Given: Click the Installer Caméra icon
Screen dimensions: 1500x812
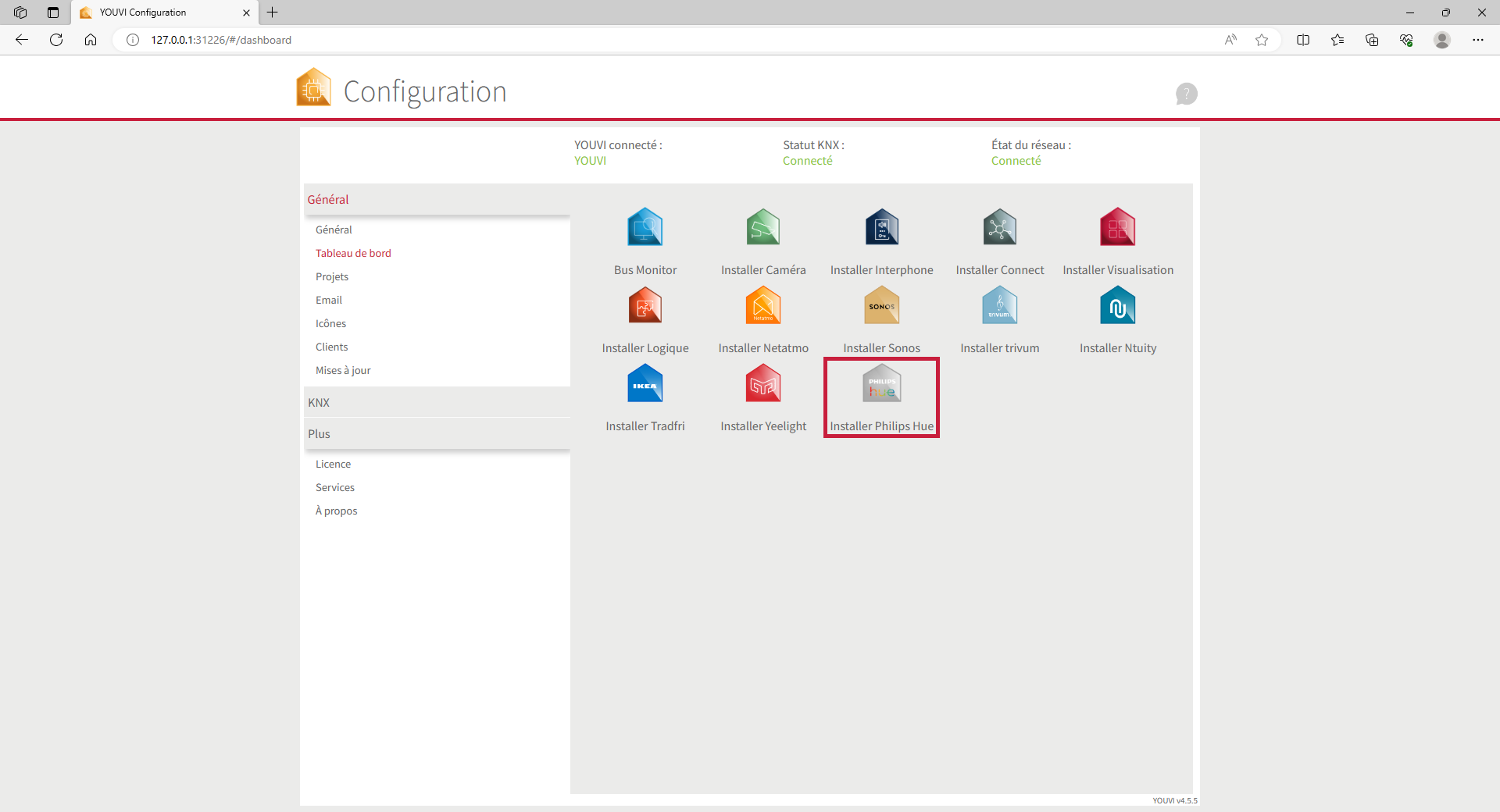Looking at the screenshot, I should (x=762, y=228).
